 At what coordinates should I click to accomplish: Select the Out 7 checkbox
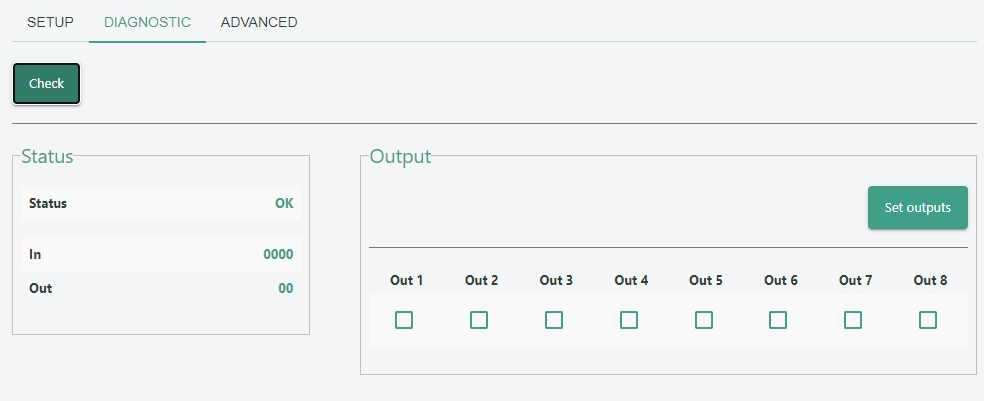(x=853, y=320)
